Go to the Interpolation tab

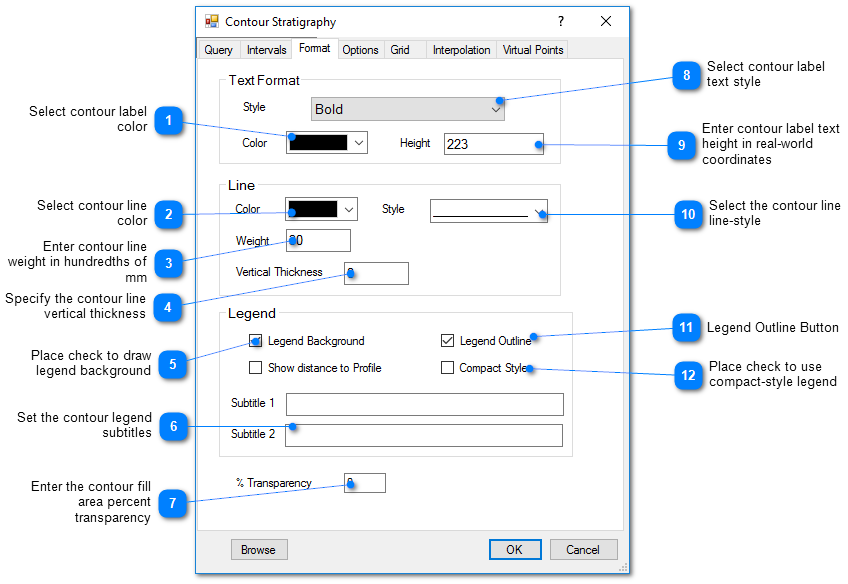[461, 50]
